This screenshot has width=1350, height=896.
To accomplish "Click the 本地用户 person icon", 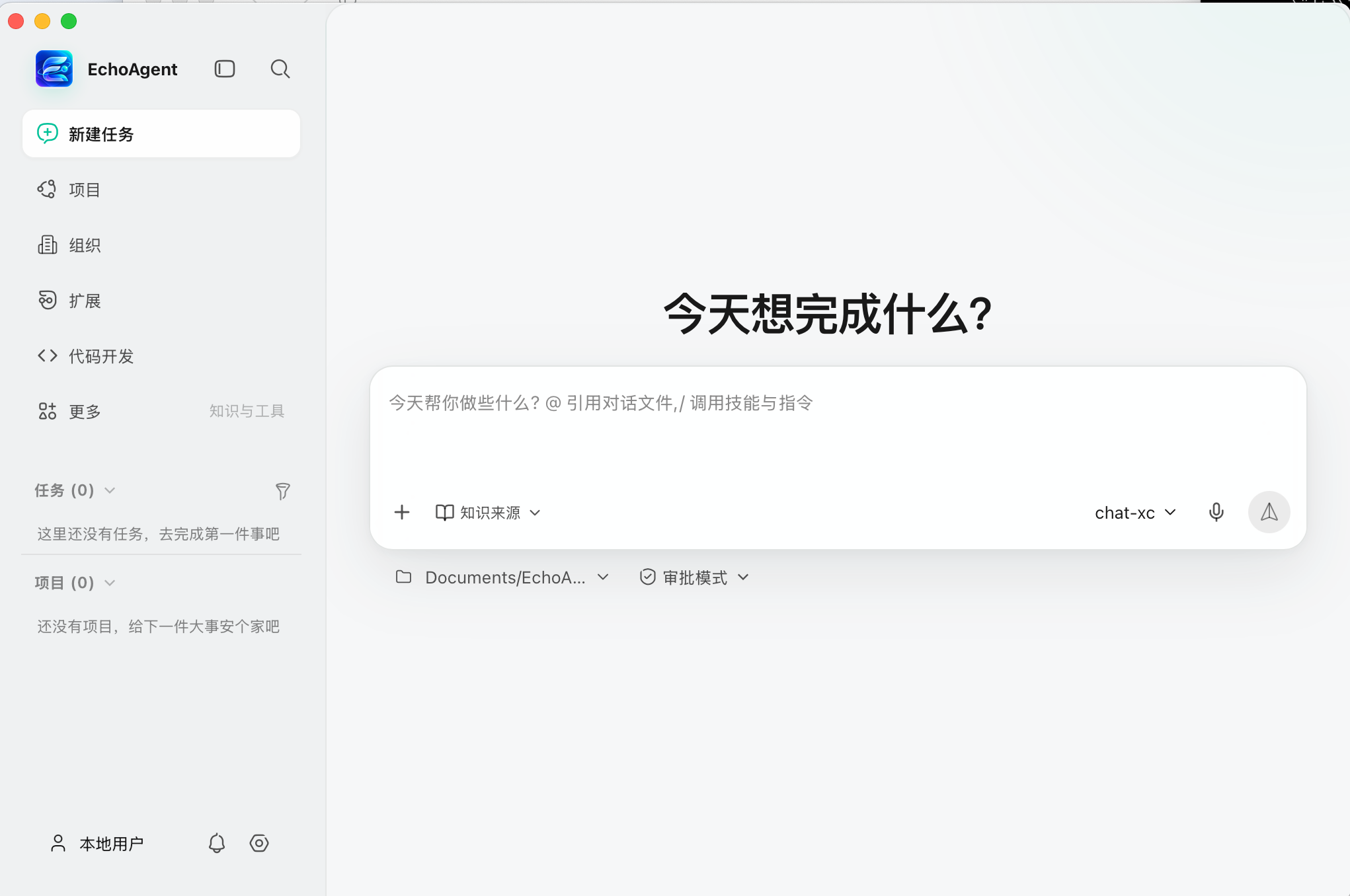I will point(58,843).
